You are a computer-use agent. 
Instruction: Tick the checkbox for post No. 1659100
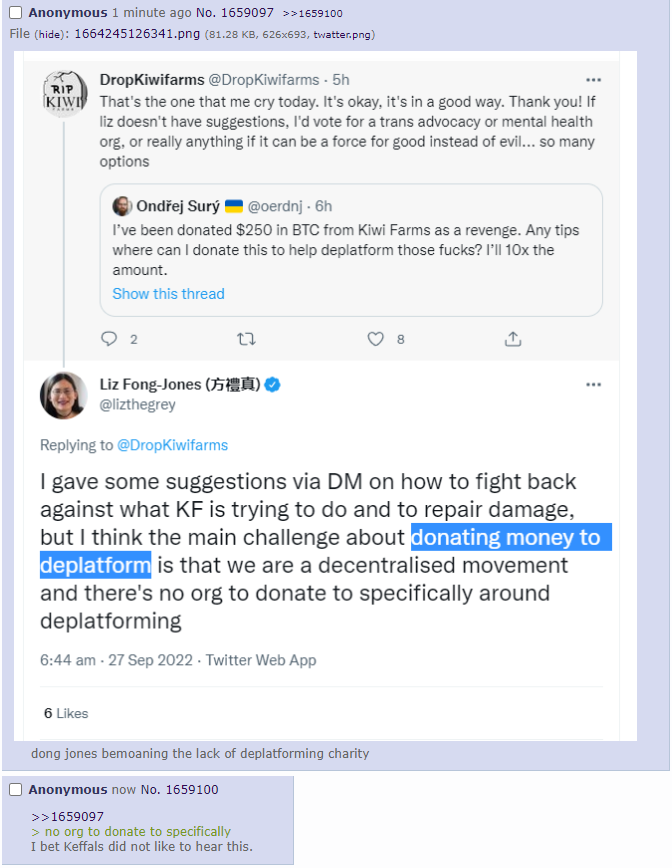tap(15, 790)
